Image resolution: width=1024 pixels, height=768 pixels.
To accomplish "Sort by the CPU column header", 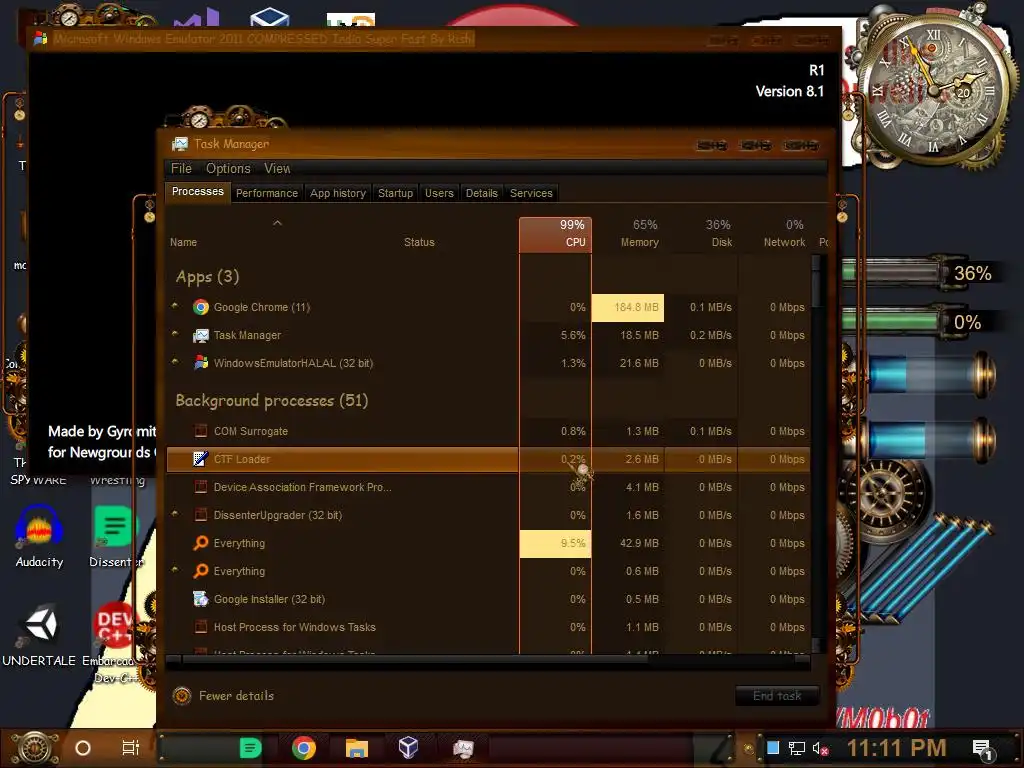I will pos(556,234).
